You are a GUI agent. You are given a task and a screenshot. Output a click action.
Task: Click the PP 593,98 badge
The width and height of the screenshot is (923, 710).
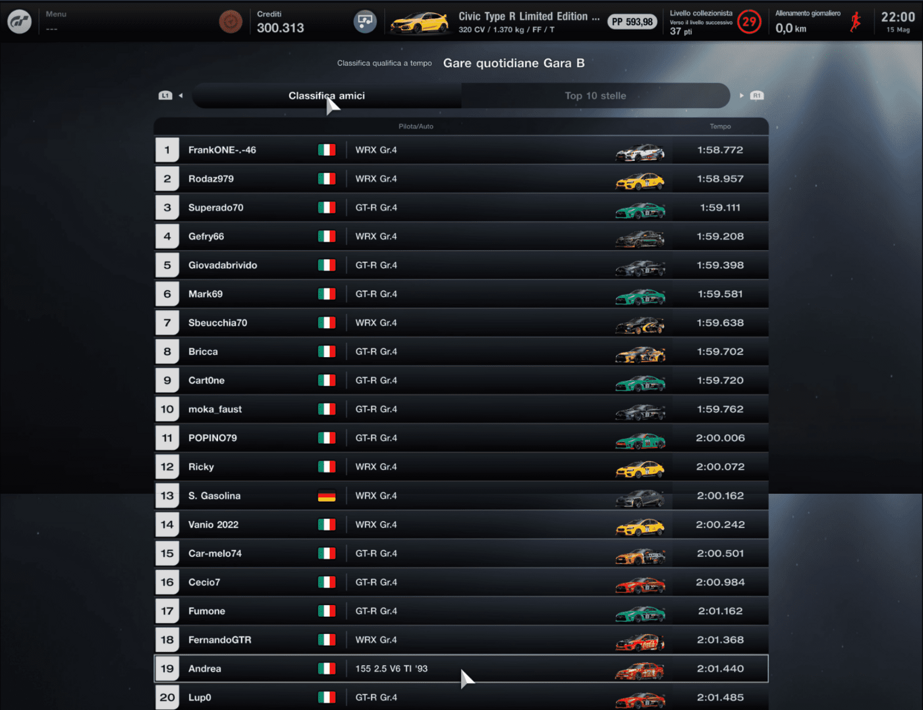[632, 22]
